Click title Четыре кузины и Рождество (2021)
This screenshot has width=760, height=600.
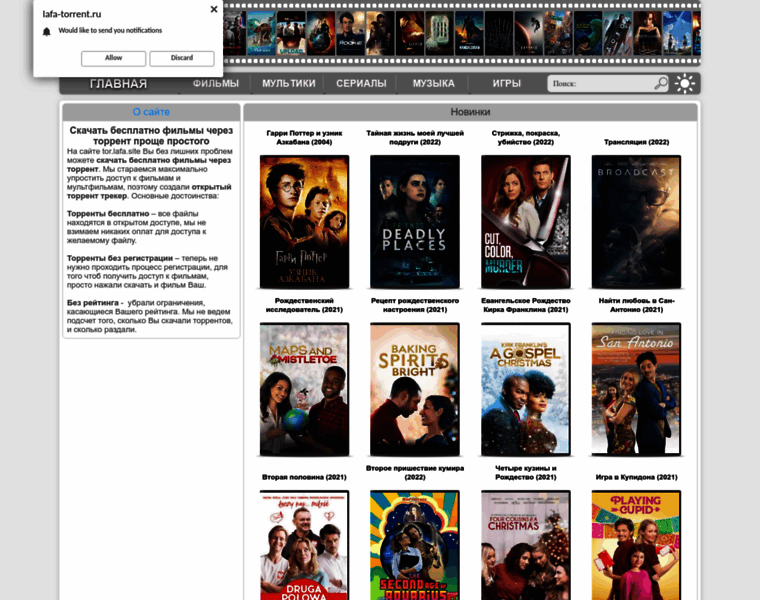[526, 473]
